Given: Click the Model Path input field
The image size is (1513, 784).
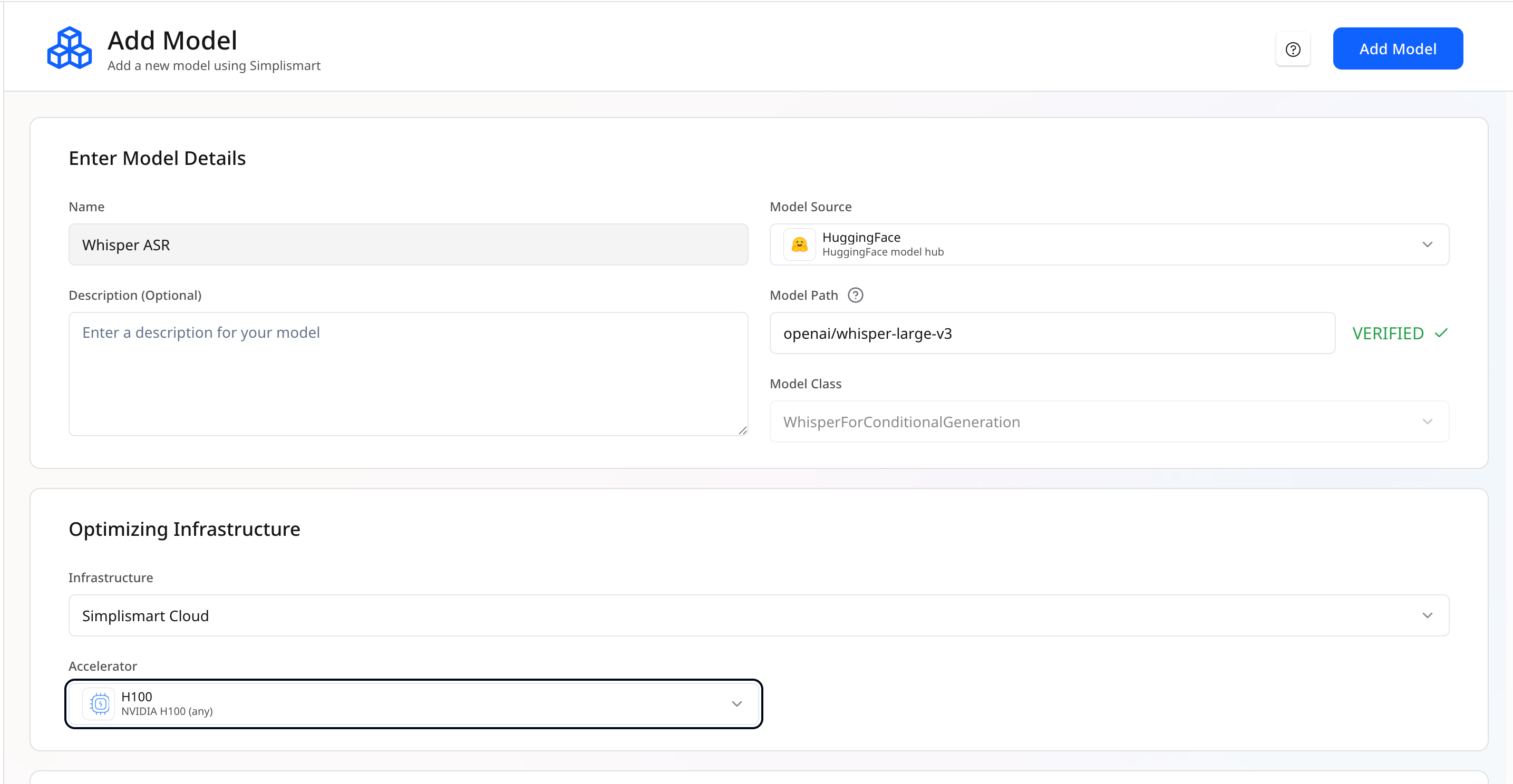Looking at the screenshot, I should point(1052,334).
